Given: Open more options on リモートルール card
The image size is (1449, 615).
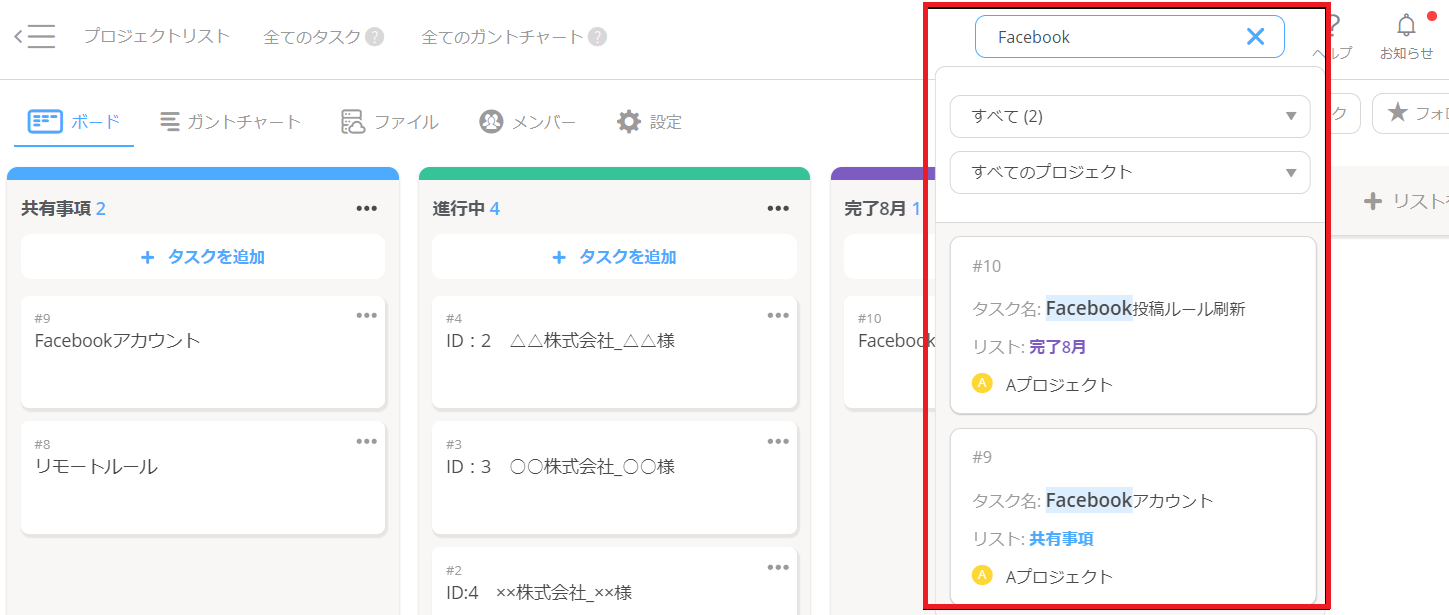Looking at the screenshot, I should [367, 441].
